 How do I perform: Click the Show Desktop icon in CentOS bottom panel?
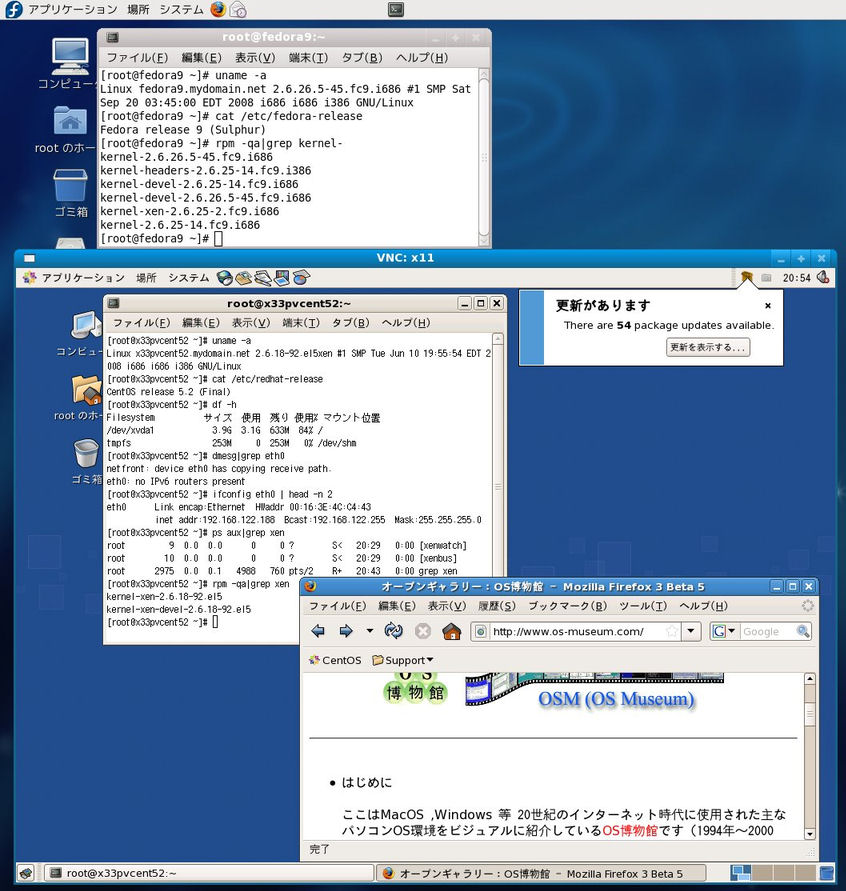(x=26, y=872)
